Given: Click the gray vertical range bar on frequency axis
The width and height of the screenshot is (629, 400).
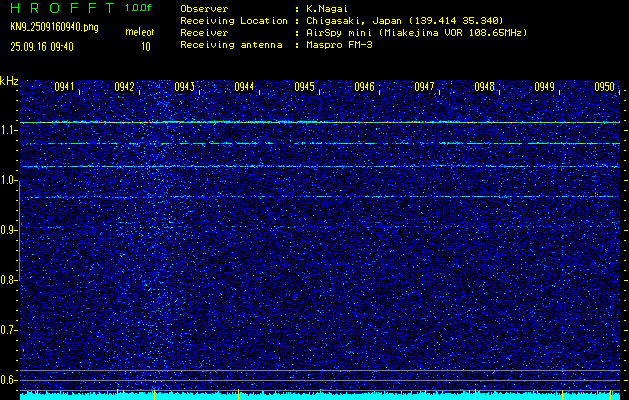Looking at the screenshot, I should (19, 231).
